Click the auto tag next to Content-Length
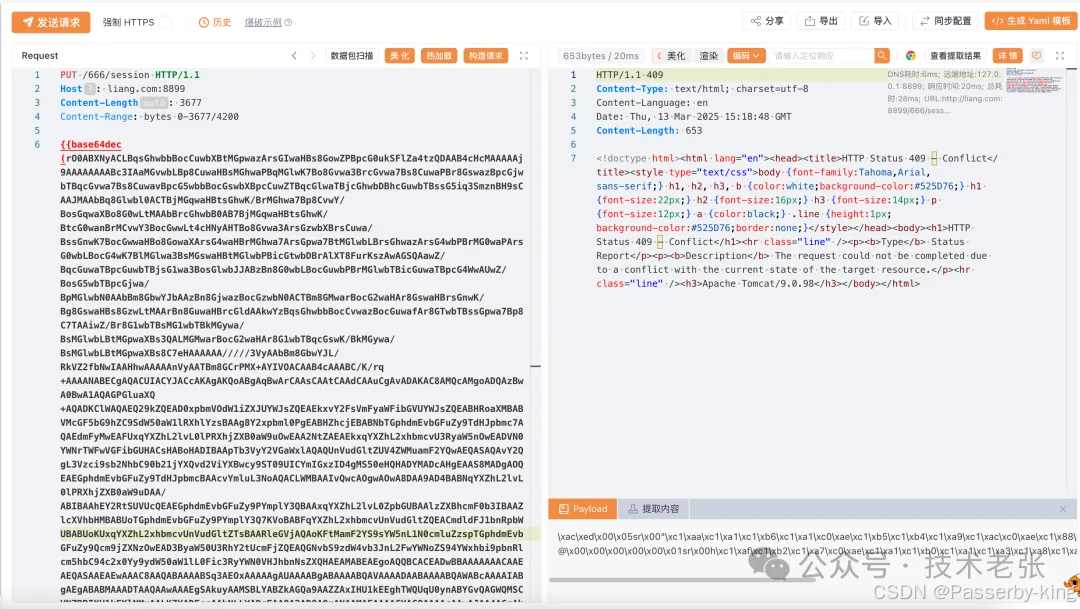Viewport: 1080px width, 609px height. coord(154,103)
